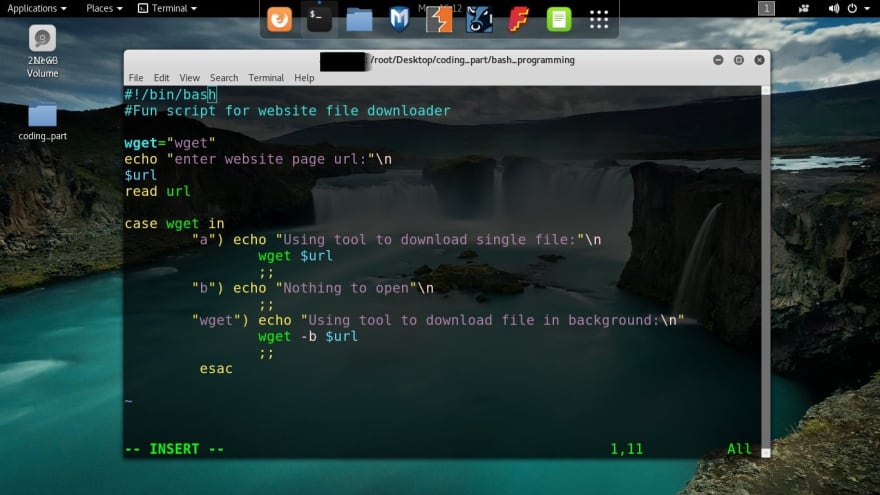This screenshot has height=495, width=880.
Task: Launch Firefox from the dock
Action: tap(279, 20)
